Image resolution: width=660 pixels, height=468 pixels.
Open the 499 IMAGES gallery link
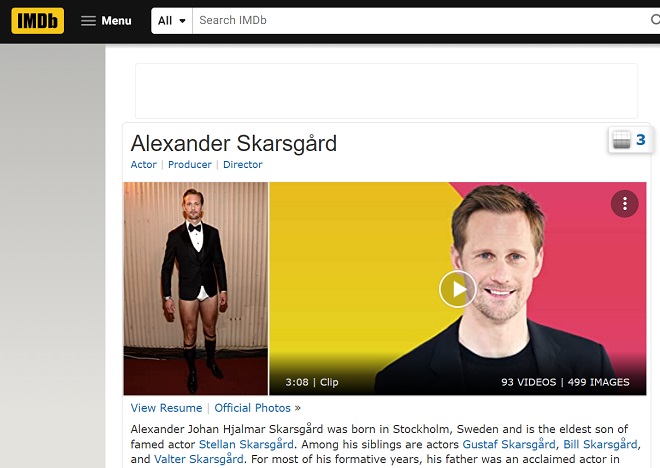(599, 382)
